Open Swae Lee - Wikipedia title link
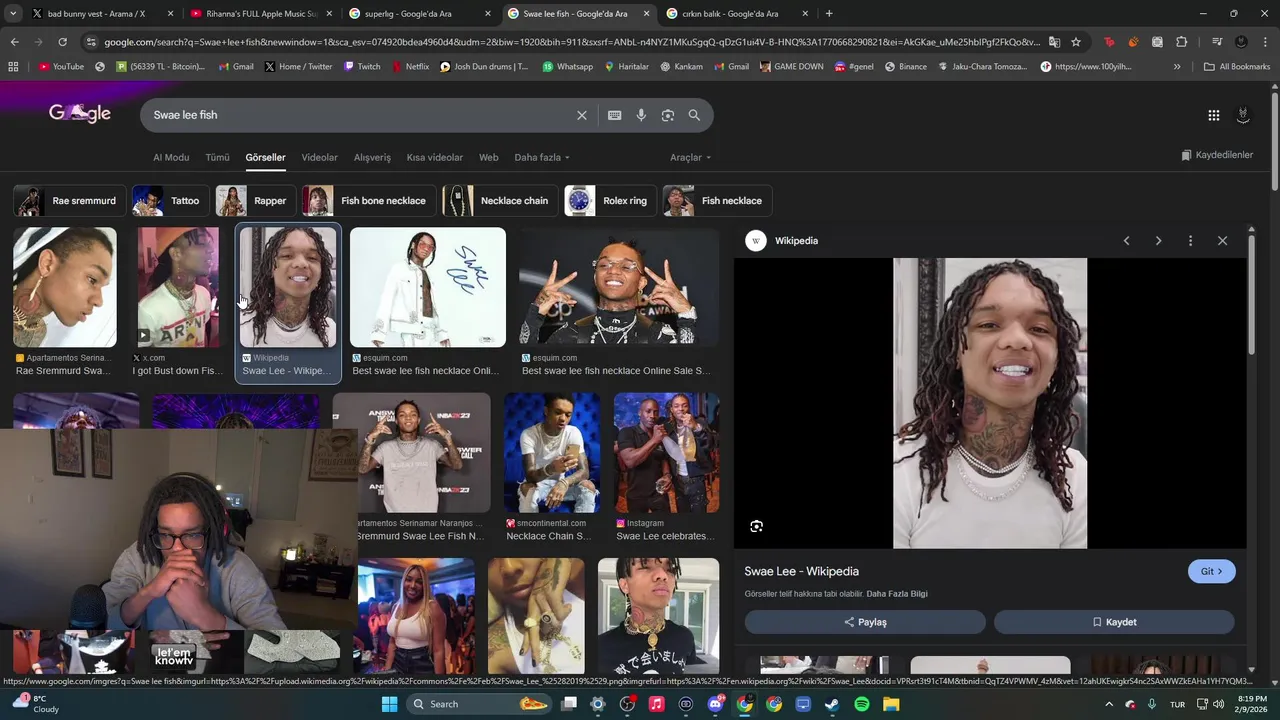Viewport: 1280px width, 720px height. [x=802, y=572]
